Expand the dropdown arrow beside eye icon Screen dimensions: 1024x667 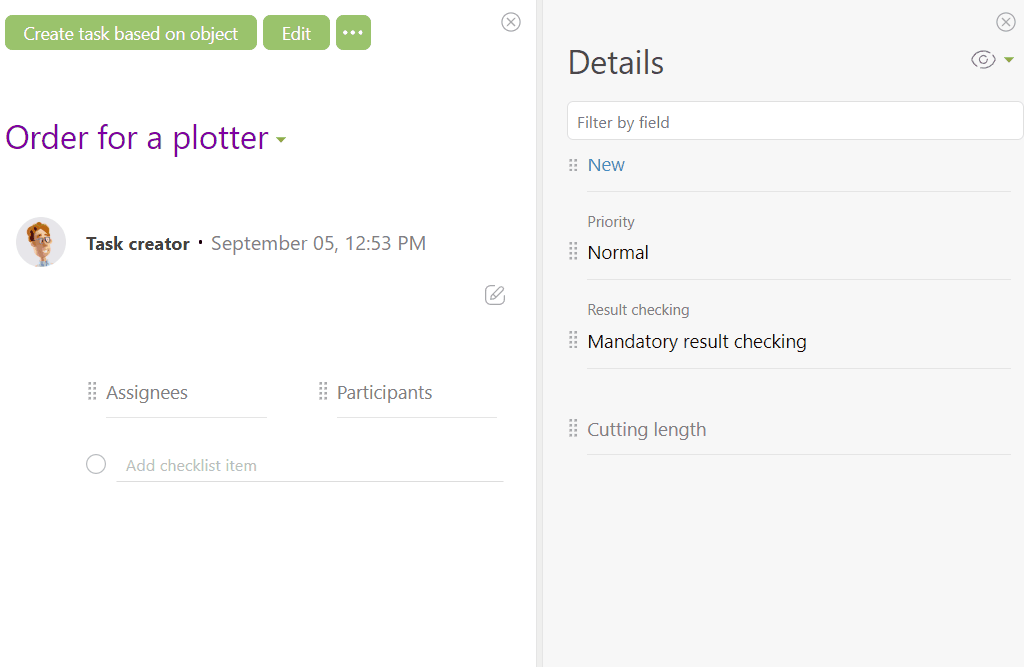(1009, 59)
